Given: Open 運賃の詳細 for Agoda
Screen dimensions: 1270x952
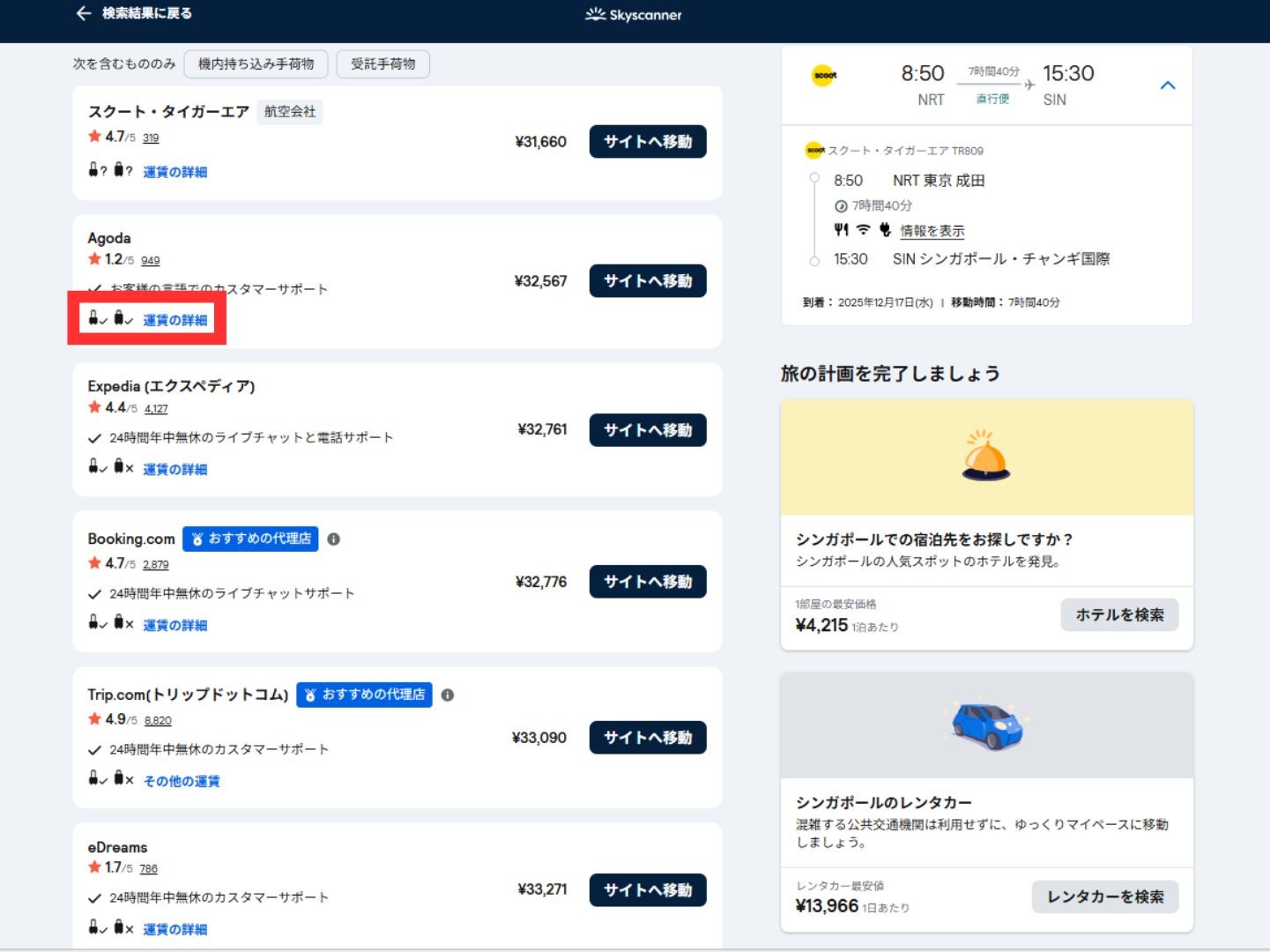Looking at the screenshot, I should coord(175,320).
